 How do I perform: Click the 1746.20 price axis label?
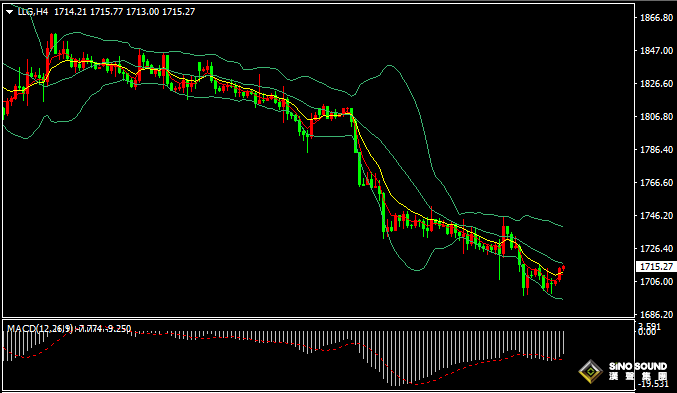tap(656, 216)
